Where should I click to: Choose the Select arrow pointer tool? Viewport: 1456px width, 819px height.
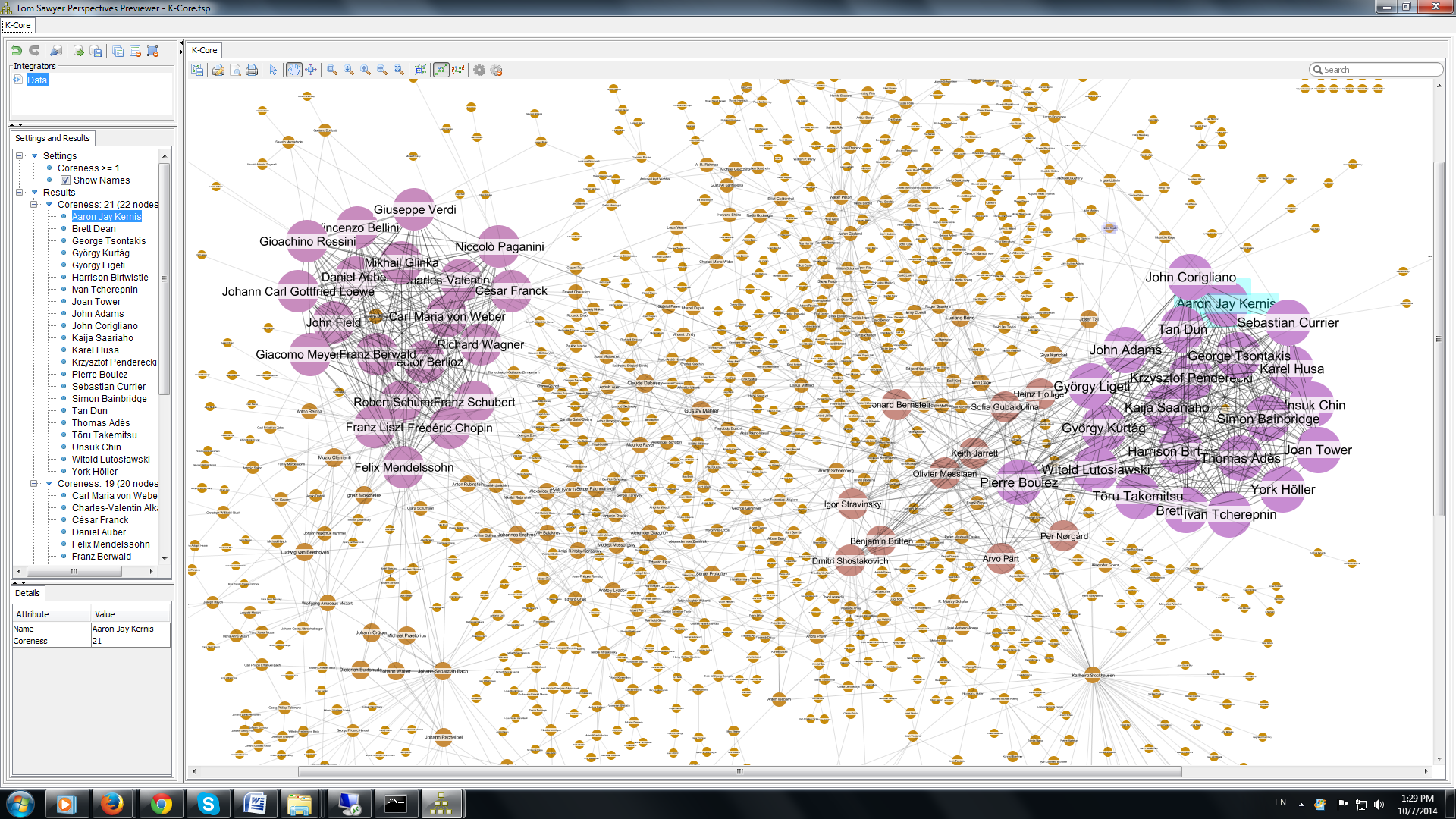[274, 70]
